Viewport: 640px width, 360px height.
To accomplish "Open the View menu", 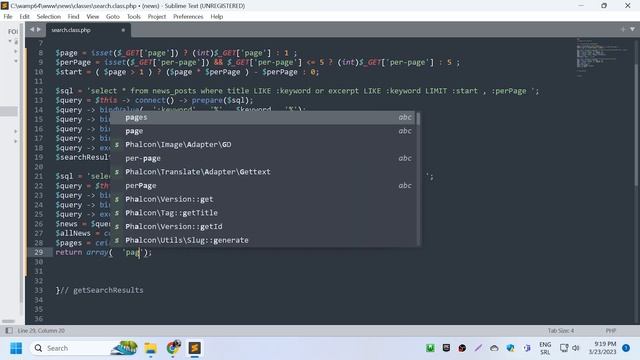I will coord(93,17).
